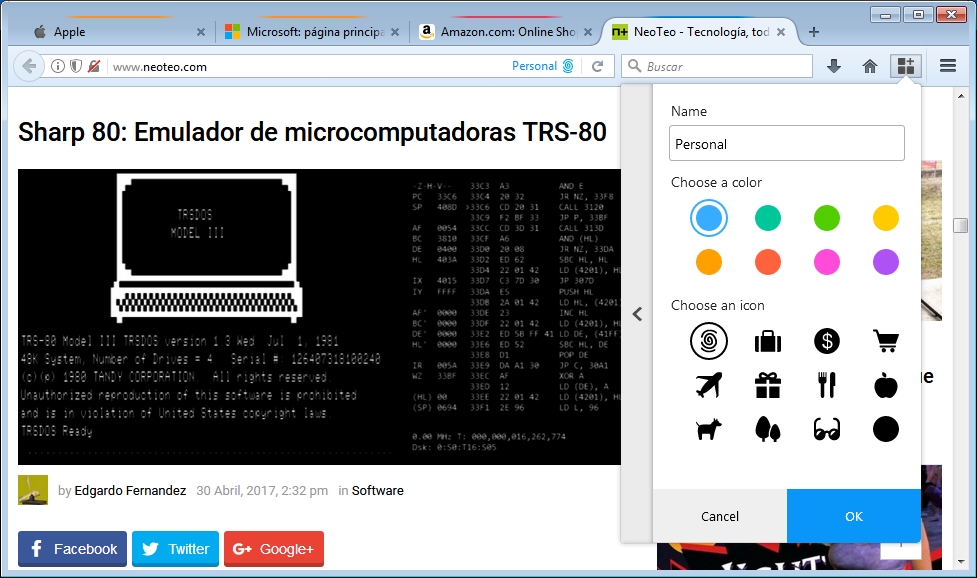Confirm with the OK button
The image size is (977, 578).
tap(854, 516)
